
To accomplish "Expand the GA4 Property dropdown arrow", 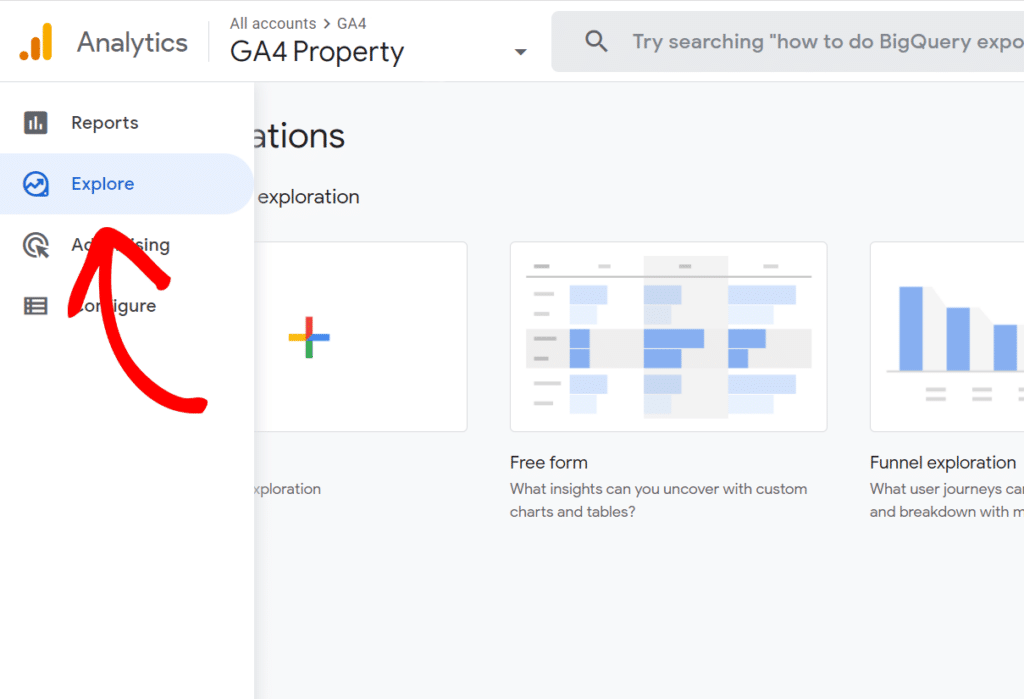I will tap(520, 52).
